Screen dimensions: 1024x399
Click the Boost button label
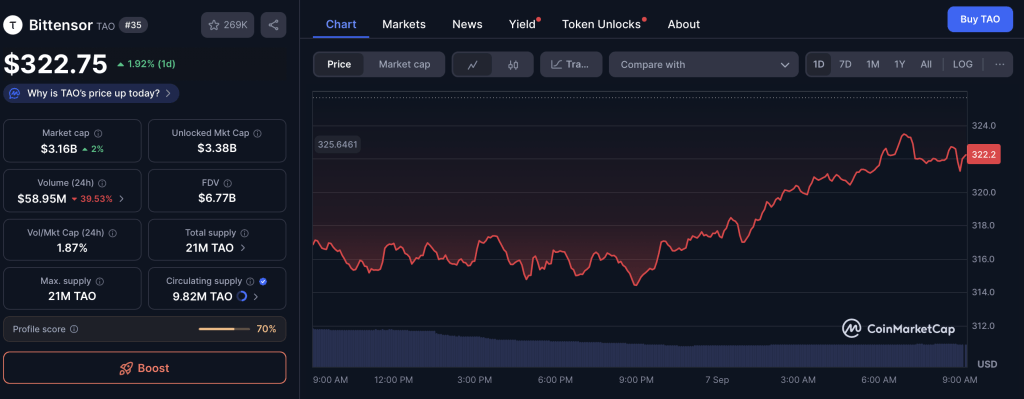click(x=153, y=368)
